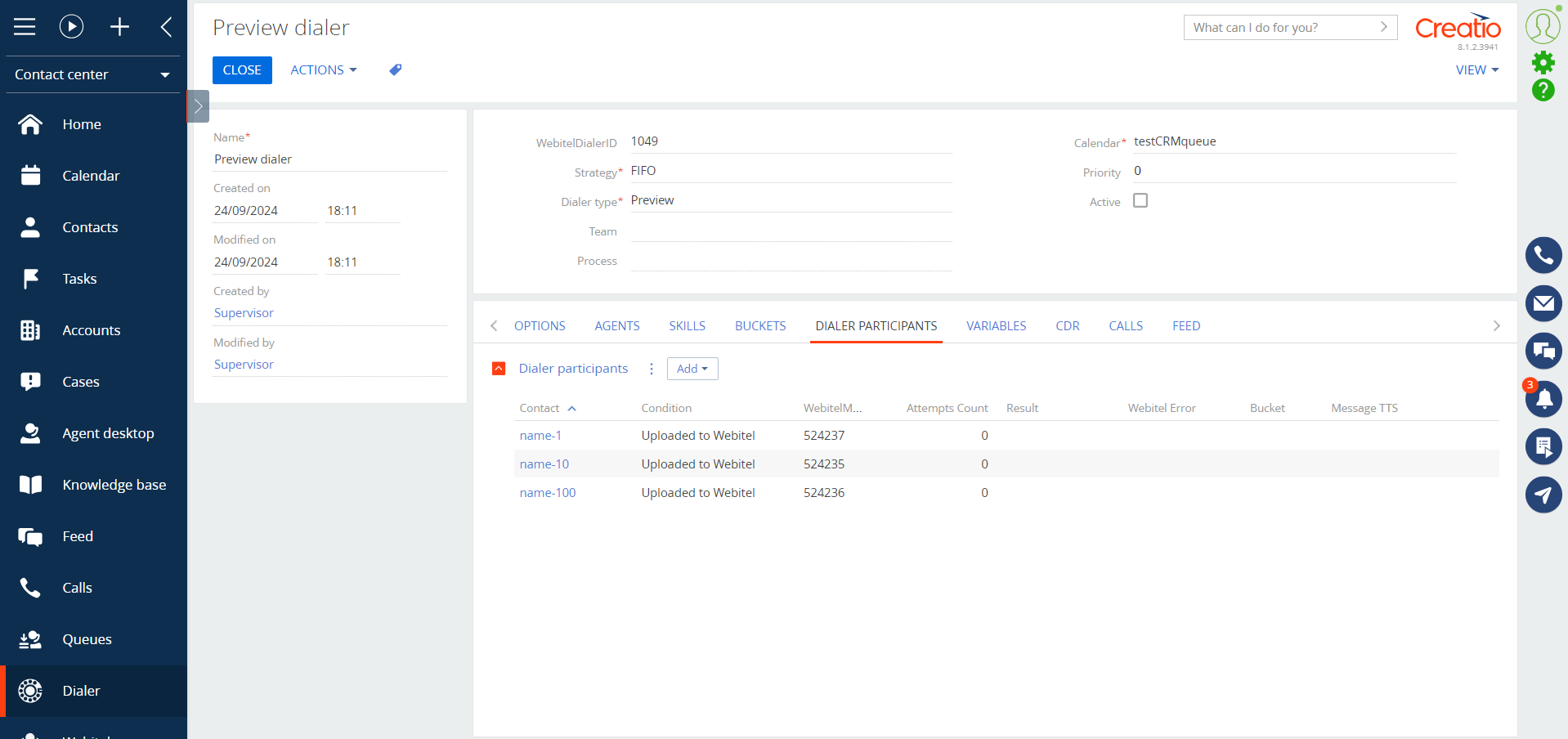This screenshot has height=739, width=1568.
Task: Toggle the Active checkbox
Action: 1140,200
